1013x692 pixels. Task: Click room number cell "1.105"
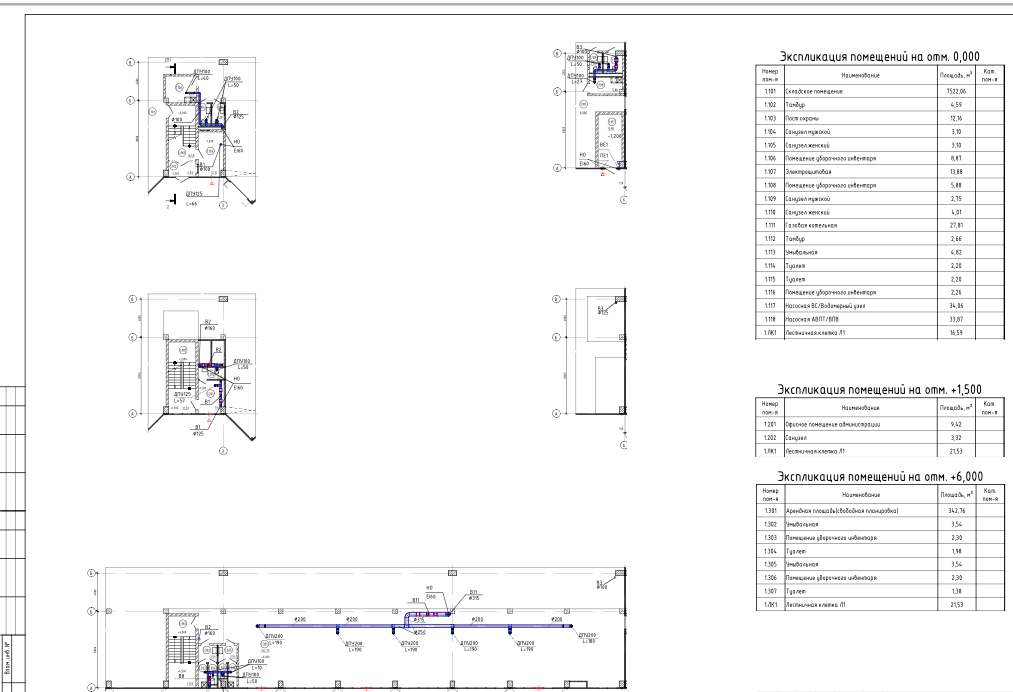click(770, 145)
